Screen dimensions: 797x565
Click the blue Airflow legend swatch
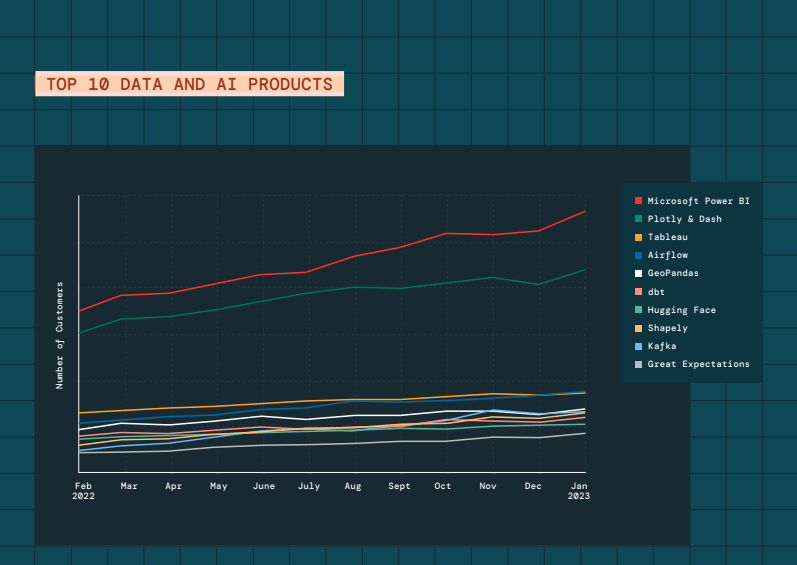point(638,255)
